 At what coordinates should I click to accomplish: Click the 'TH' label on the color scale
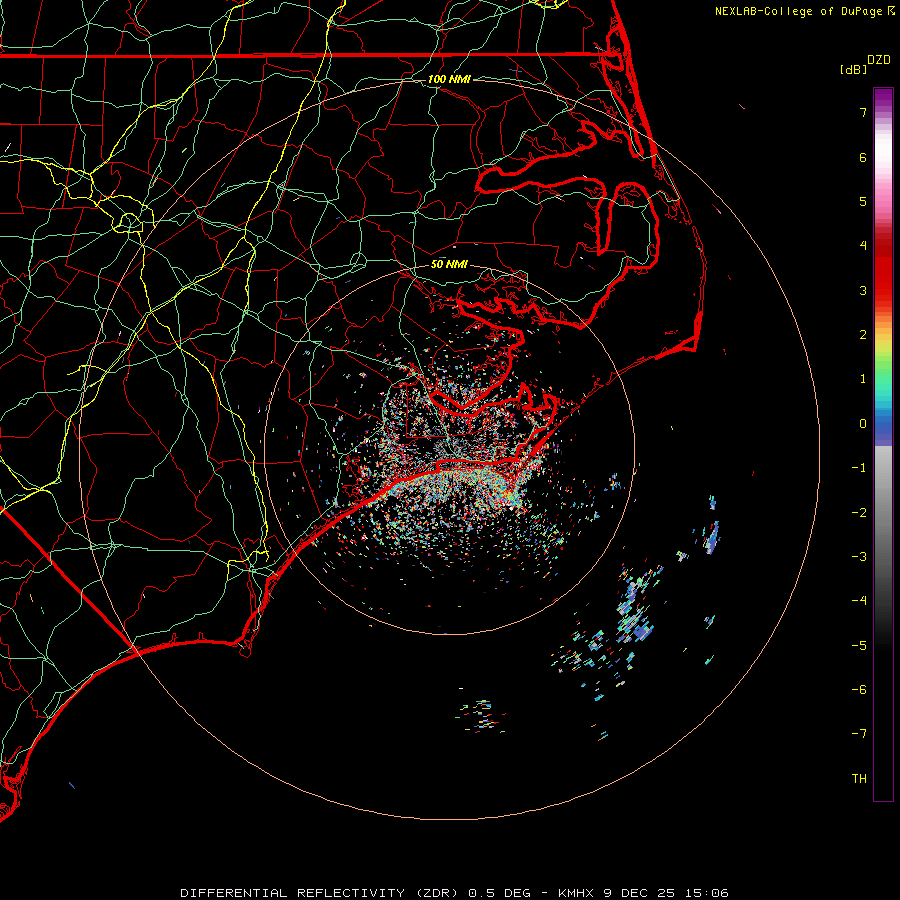[x=859, y=779]
